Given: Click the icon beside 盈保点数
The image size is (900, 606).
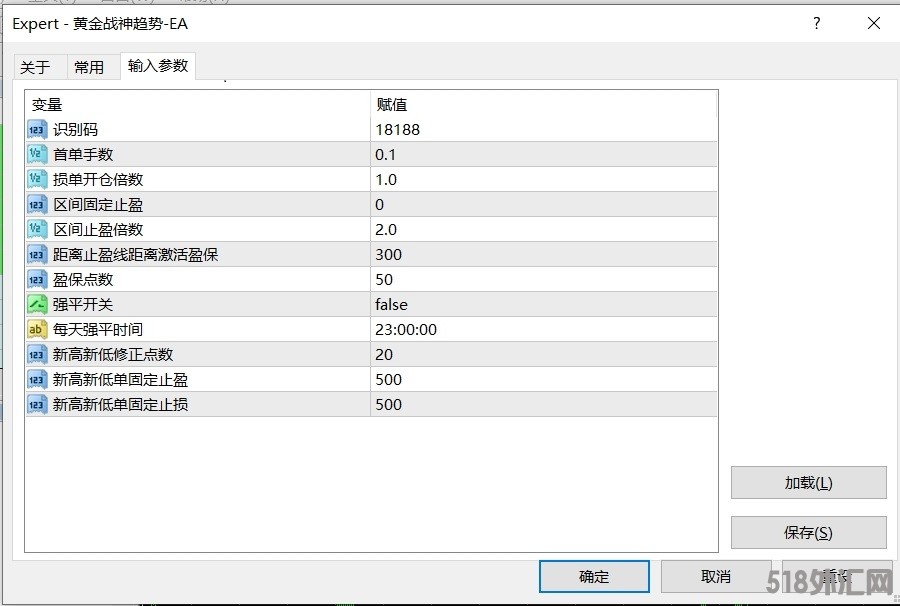Looking at the screenshot, I should (37, 279).
